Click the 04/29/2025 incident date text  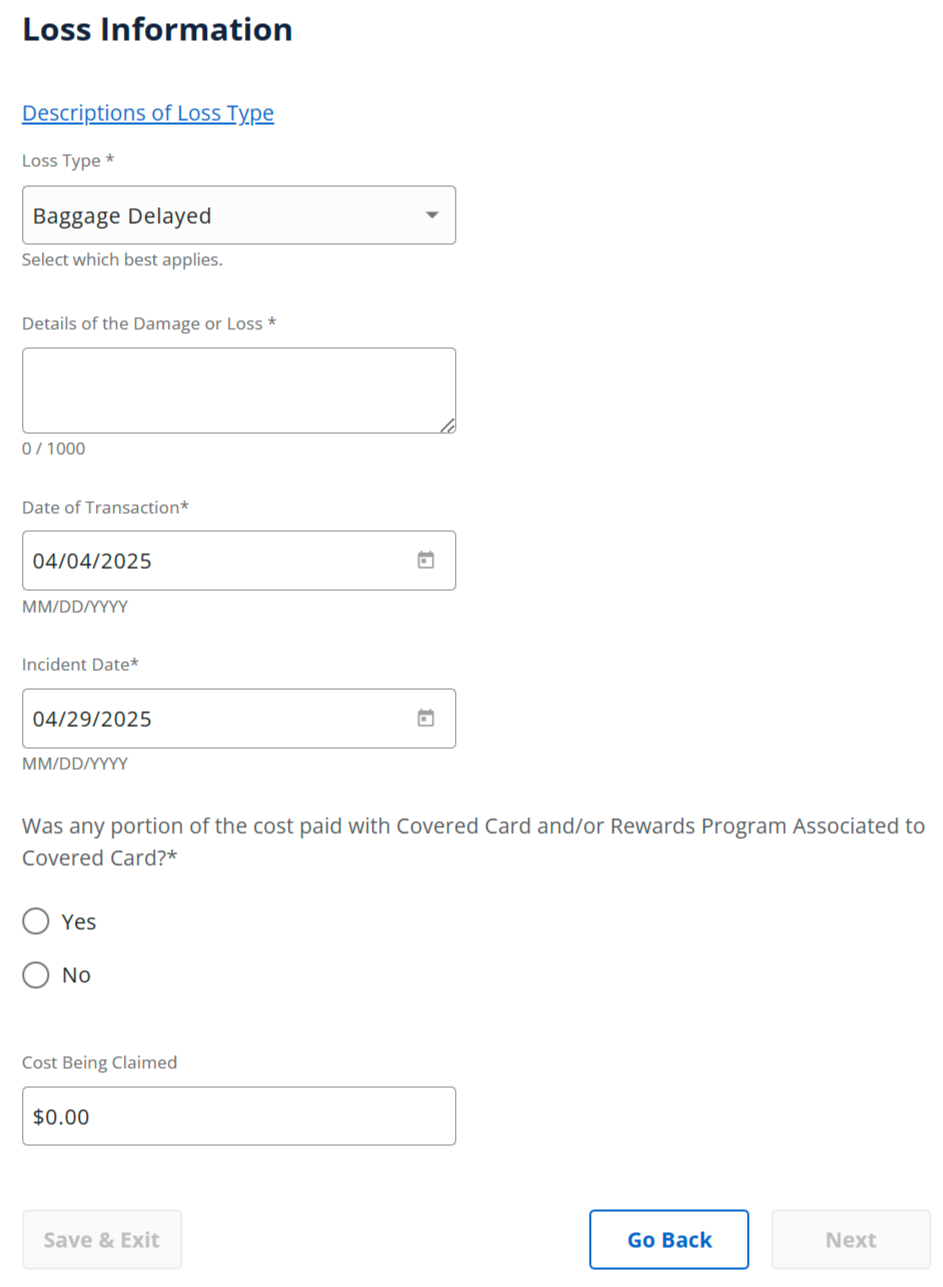[x=92, y=719]
